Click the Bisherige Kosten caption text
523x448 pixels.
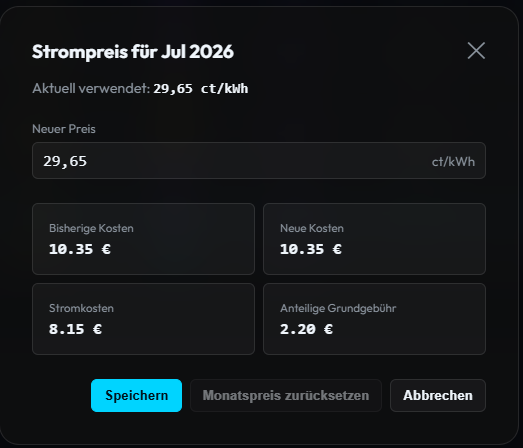(x=91, y=228)
